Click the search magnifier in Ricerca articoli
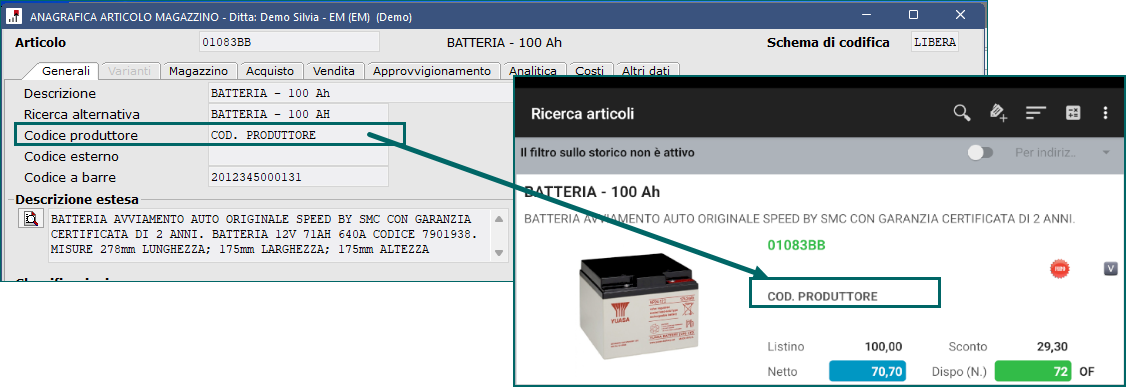This screenshot has height=387, width=1126. (962, 113)
